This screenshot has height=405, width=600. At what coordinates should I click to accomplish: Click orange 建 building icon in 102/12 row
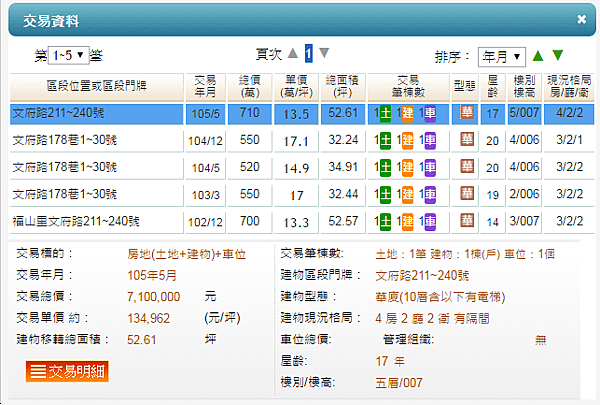[x=408, y=222]
